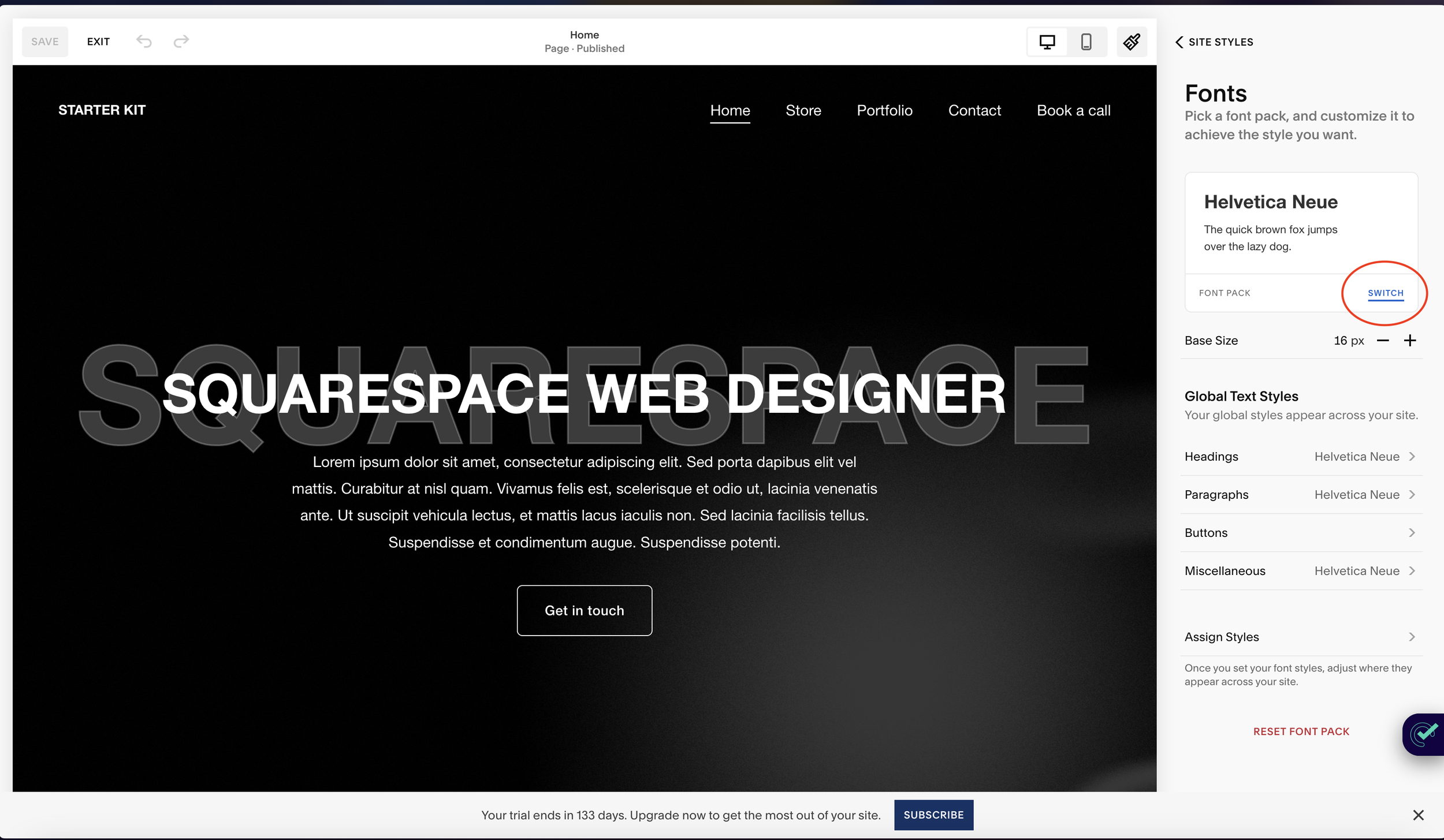Expand Headings font settings
The height and width of the screenshot is (840, 1444).
click(x=1301, y=457)
